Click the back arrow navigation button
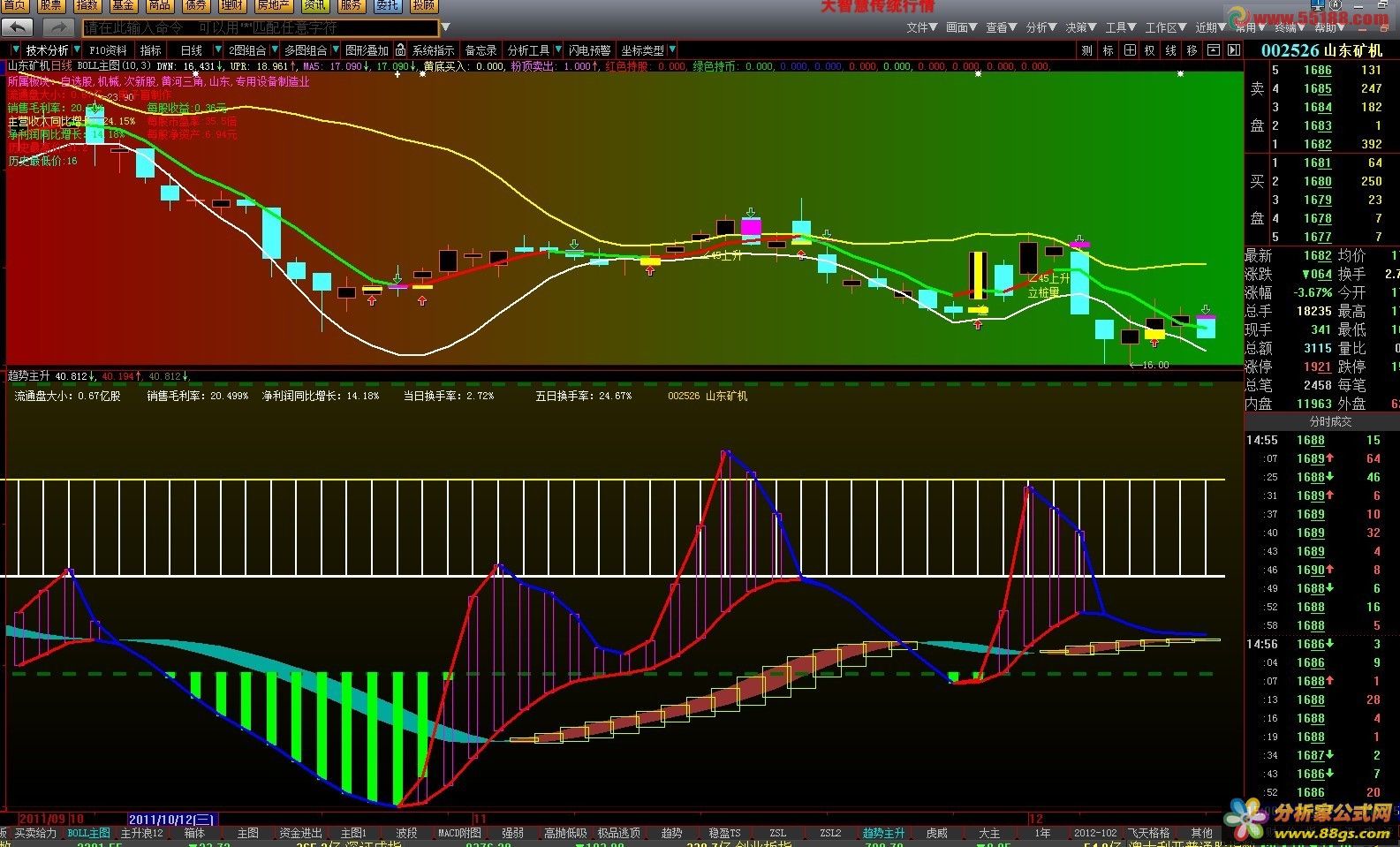1400x847 pixels. 18,28
